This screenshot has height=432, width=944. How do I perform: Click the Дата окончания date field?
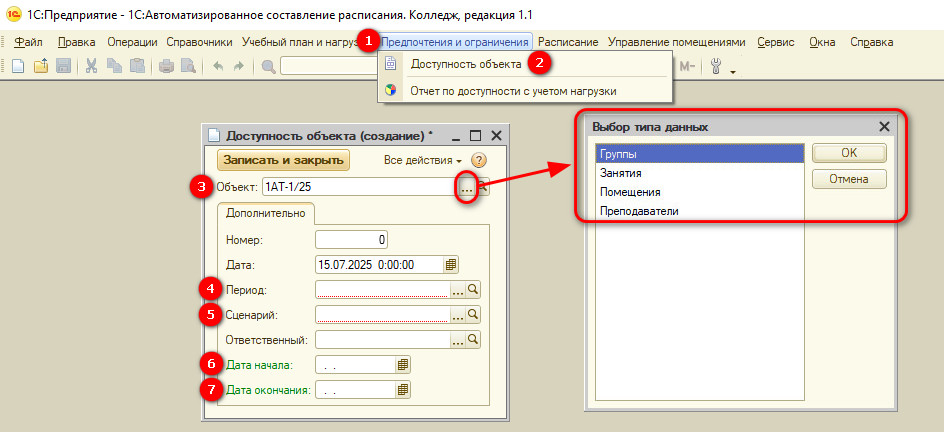click(356, 390)
